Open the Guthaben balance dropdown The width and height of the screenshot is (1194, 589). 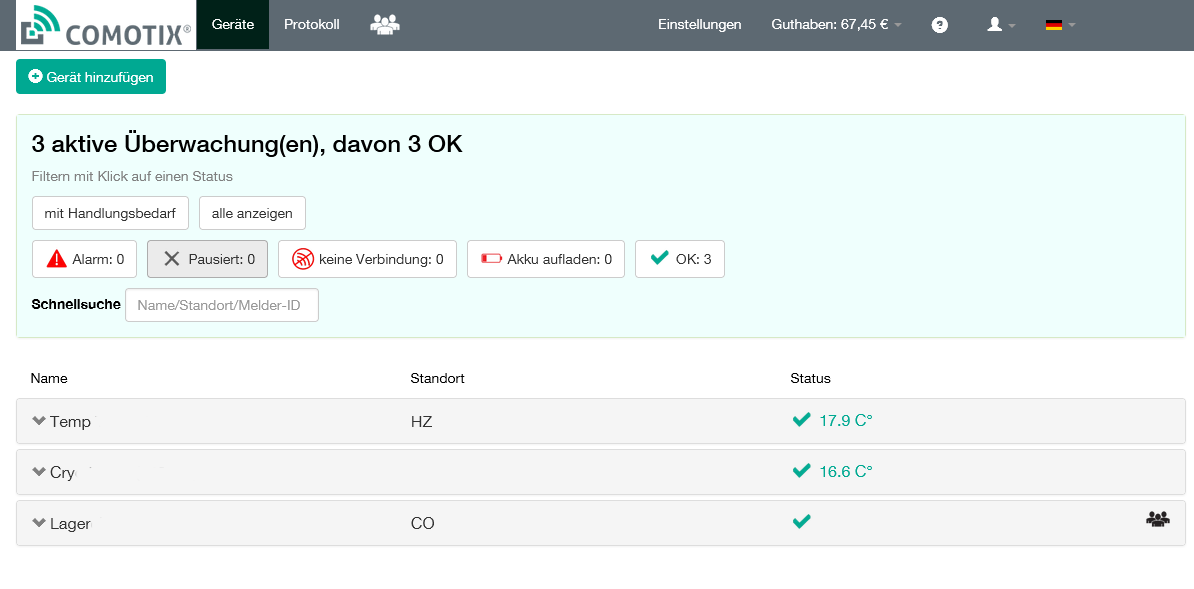coord(836,25)
